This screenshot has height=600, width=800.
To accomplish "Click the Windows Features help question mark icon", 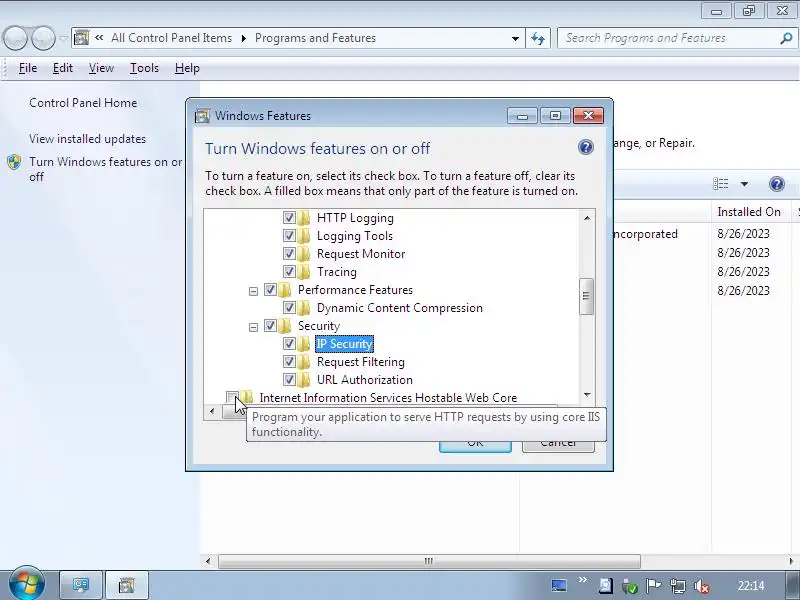I will [x=586, y=147].
